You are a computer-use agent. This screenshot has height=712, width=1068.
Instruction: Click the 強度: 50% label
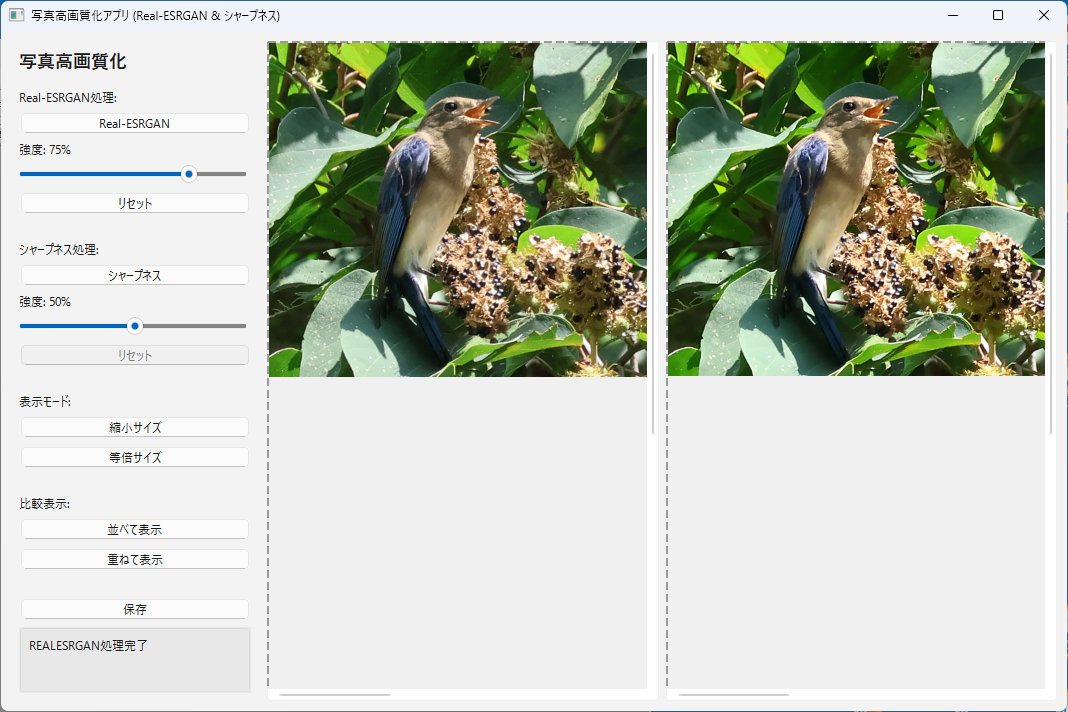tap(45, 302)
